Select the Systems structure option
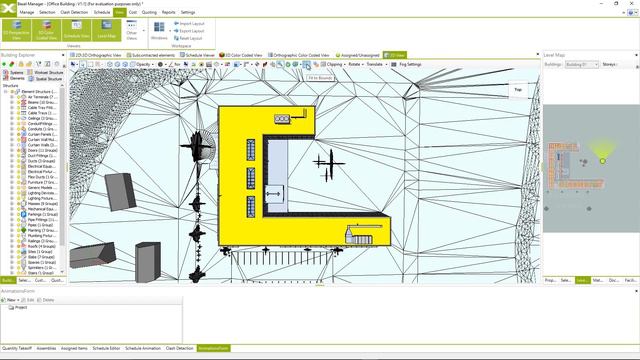Viewport: 640px width, 360px height. click(x=13, y=73)
